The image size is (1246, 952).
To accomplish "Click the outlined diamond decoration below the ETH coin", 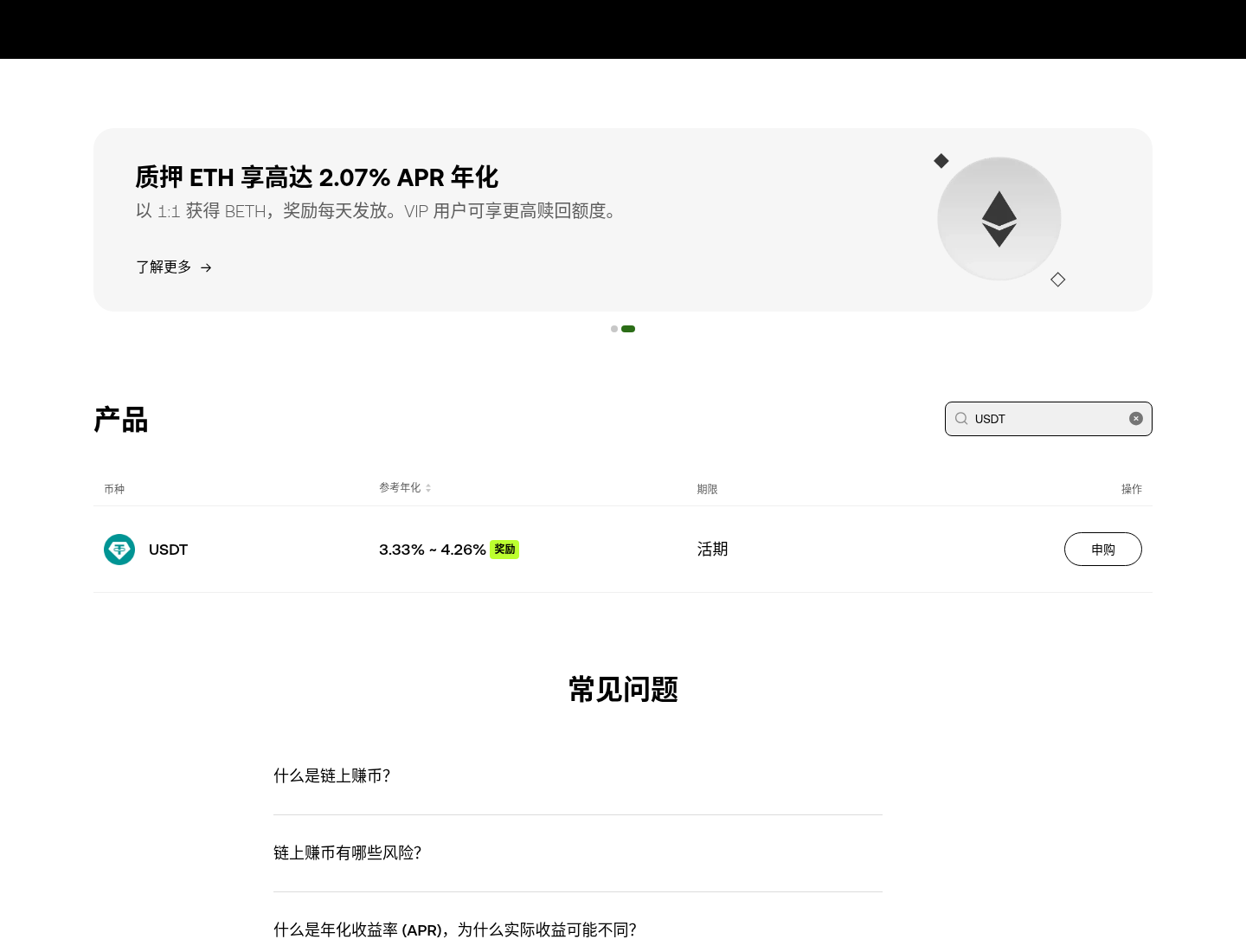I will tap(1058, 280).
